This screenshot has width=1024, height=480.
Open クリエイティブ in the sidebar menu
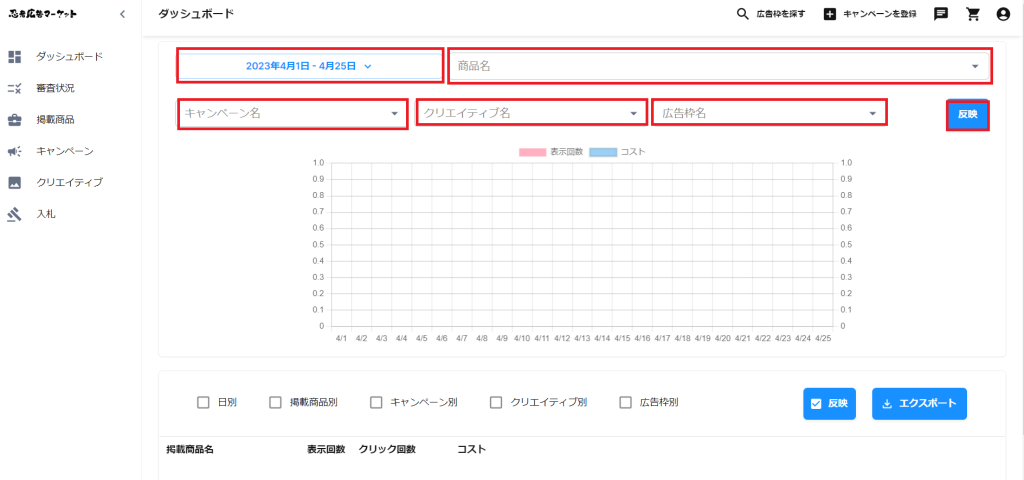coord(70,183)
